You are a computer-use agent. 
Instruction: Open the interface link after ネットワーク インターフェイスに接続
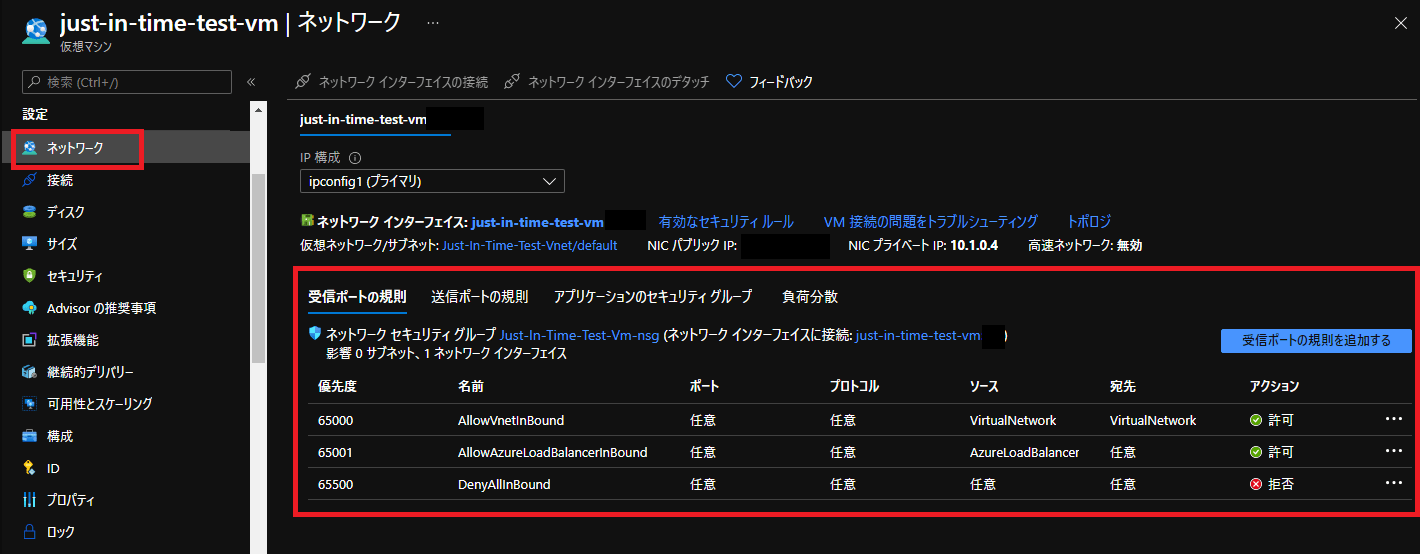coord(918,336)
